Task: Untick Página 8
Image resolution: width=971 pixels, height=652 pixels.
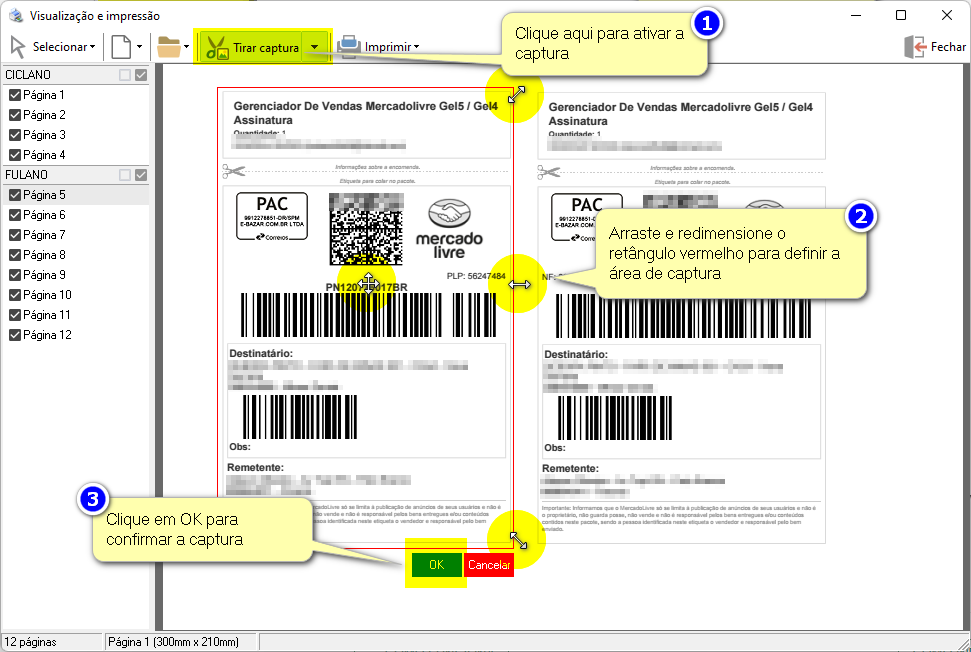Action: [15, 255]
